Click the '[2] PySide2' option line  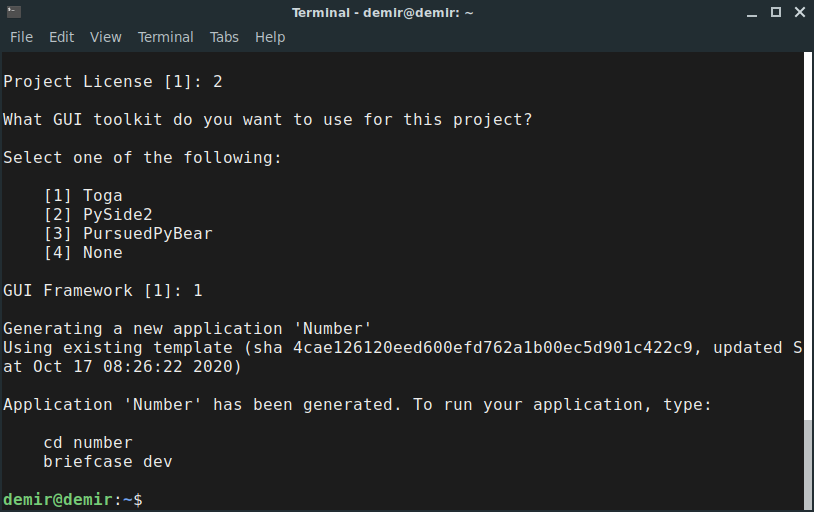pyautogui.click(x=98, y=214)
